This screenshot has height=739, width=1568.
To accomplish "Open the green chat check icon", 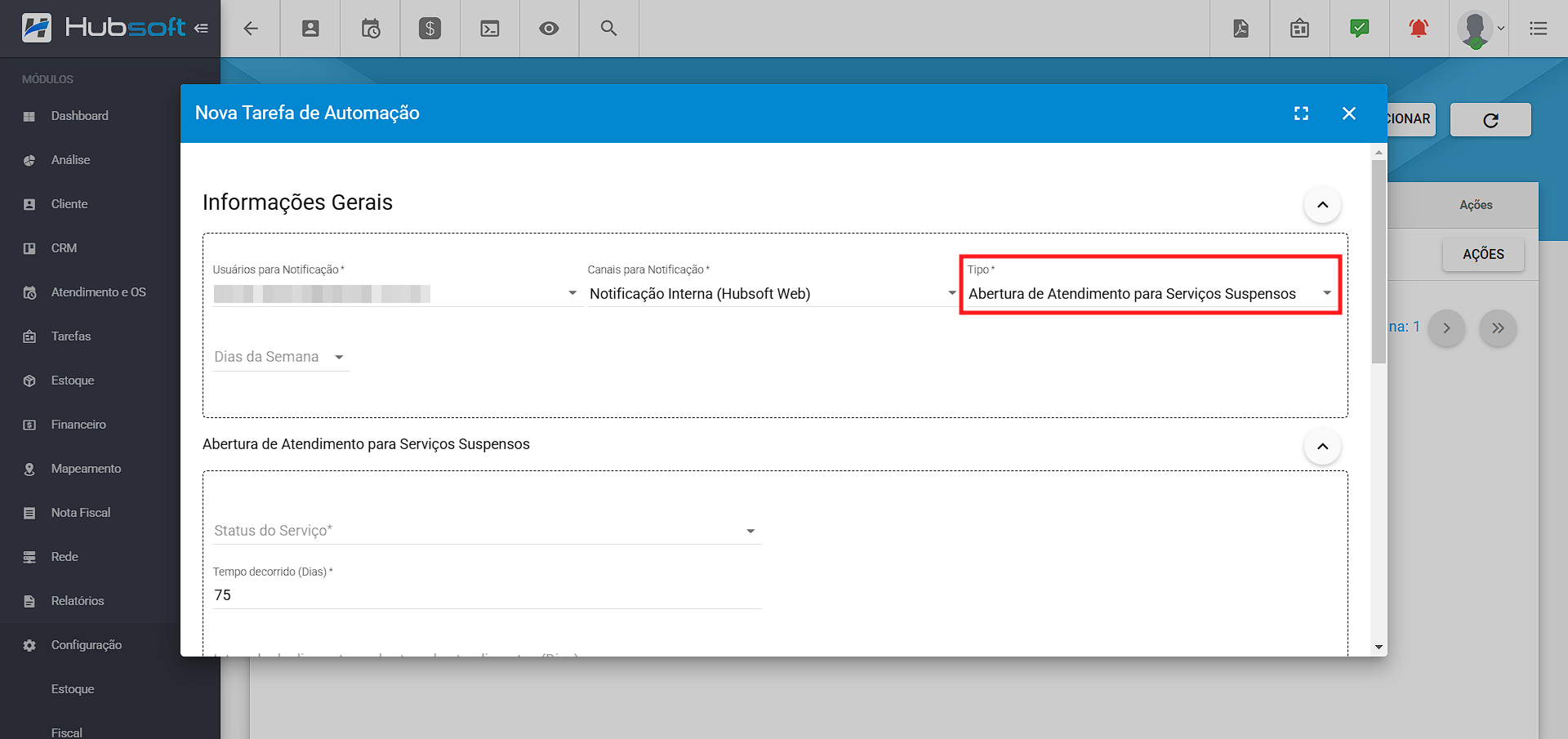I will pos(1360,29).
